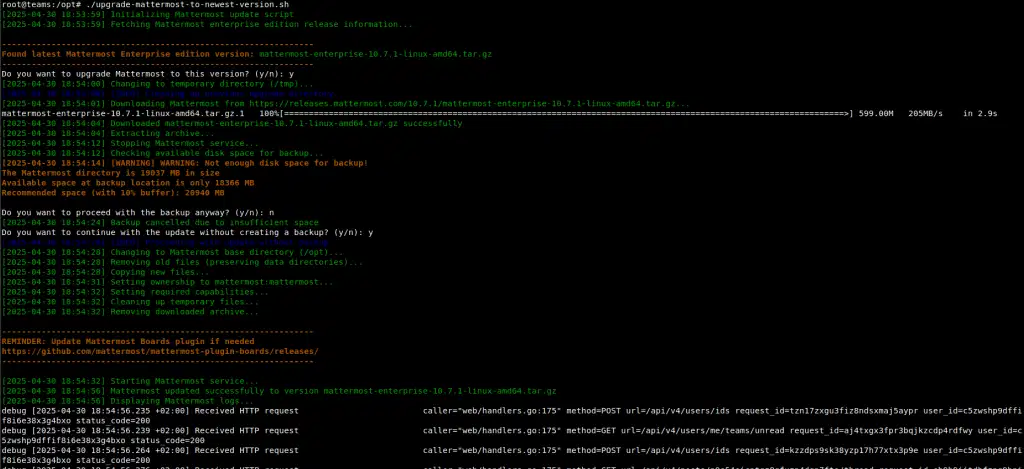Click the 599.00M download size value

[876, 114]
